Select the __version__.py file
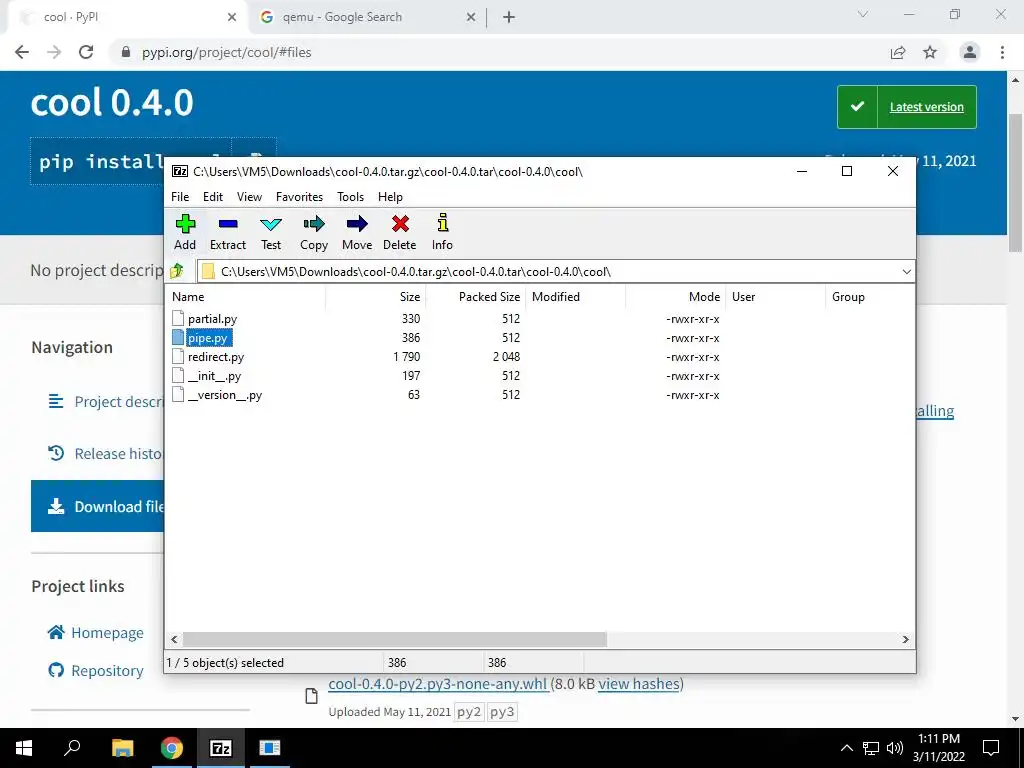1024x768 pixels. click(x=225, y=395)
